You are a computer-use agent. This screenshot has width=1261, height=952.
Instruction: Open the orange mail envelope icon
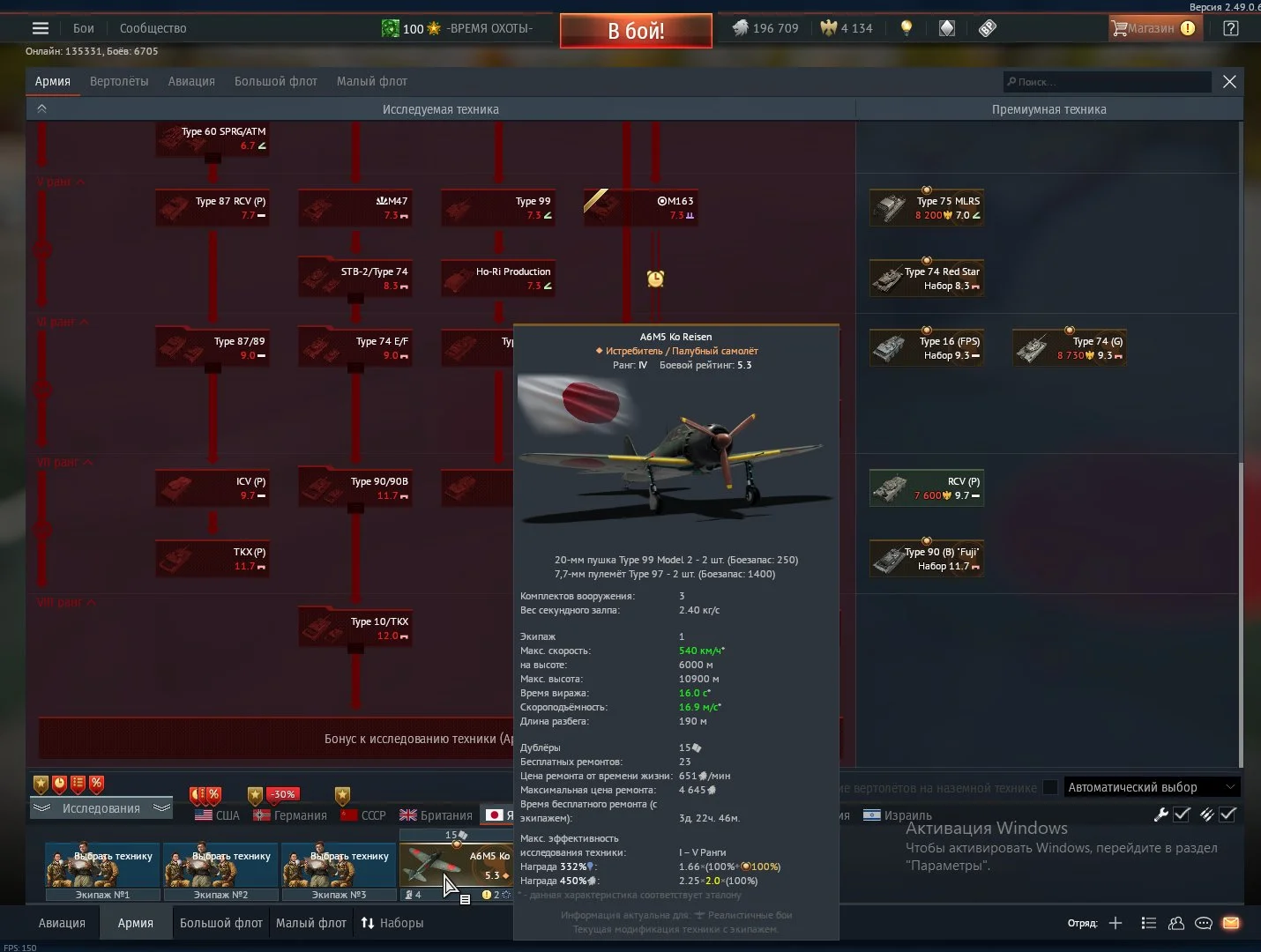(x=1231, y=923)
